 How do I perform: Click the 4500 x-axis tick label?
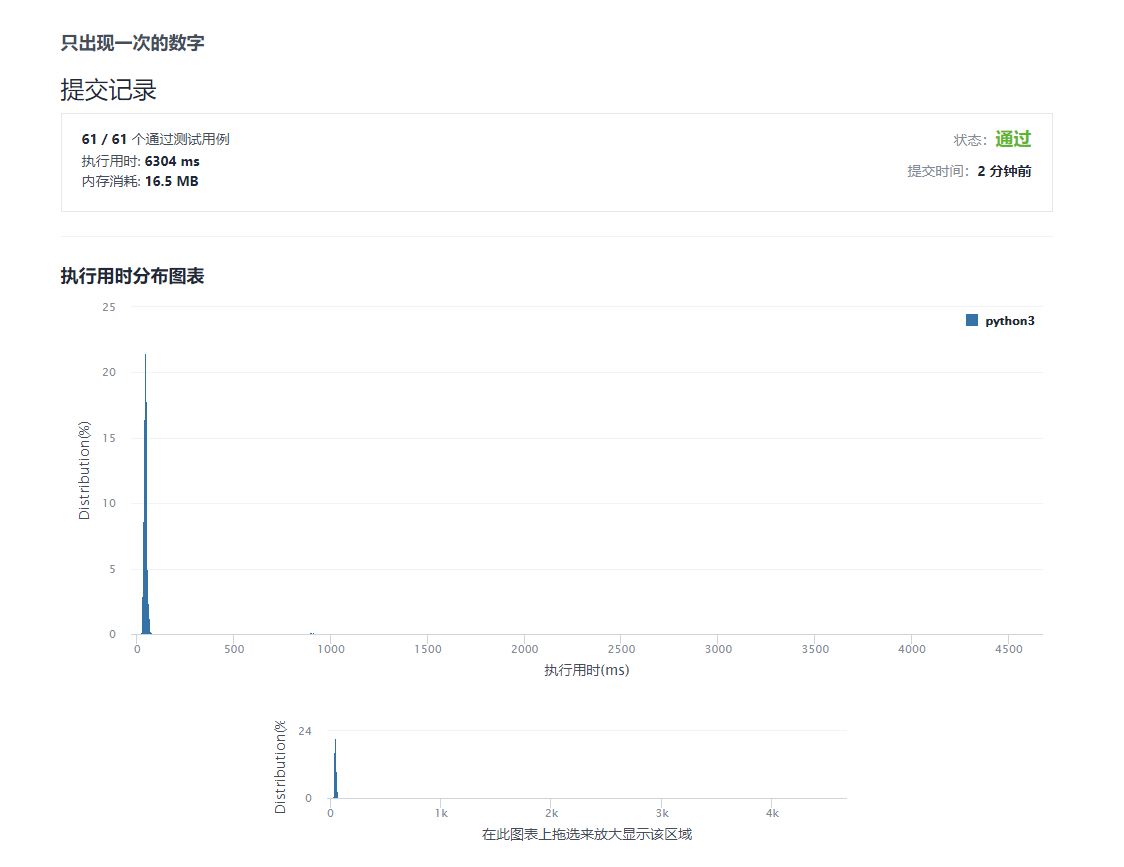tap(1009, 649)
